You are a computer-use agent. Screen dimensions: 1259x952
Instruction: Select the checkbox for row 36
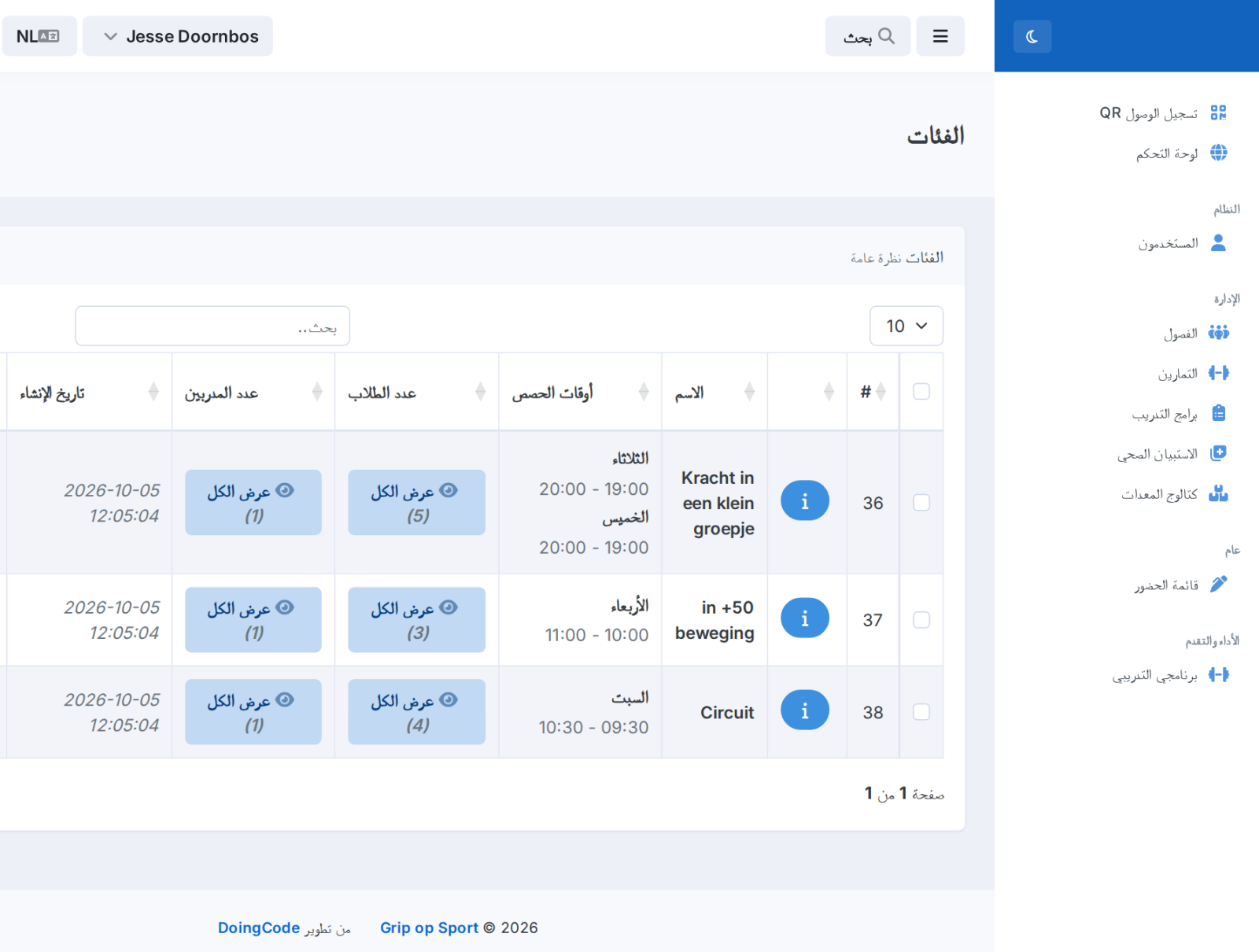(921, 502)
